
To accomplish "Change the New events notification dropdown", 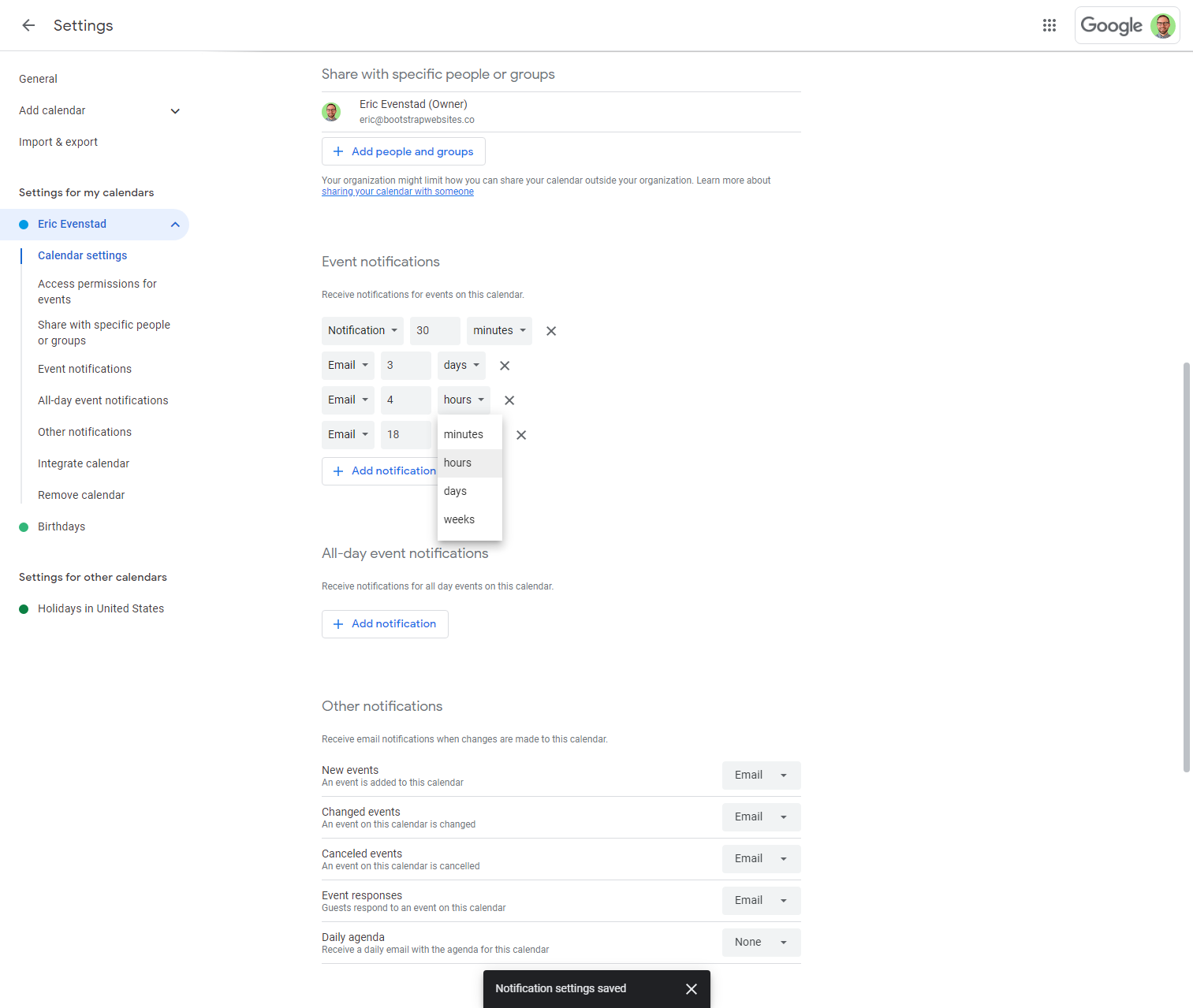I will (761, 776).
